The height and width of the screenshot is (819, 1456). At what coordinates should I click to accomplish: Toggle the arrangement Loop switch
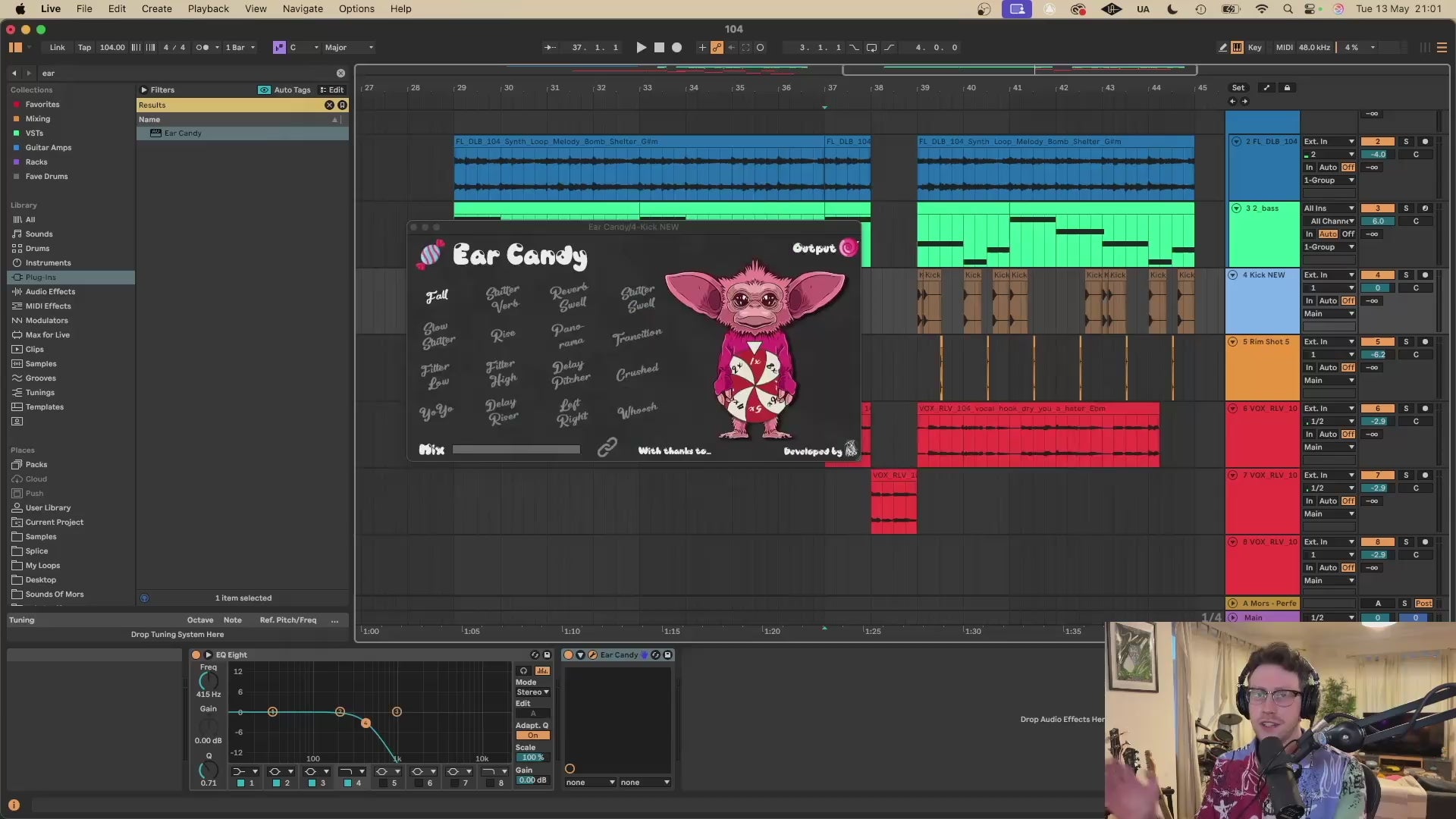click(872, 47)
